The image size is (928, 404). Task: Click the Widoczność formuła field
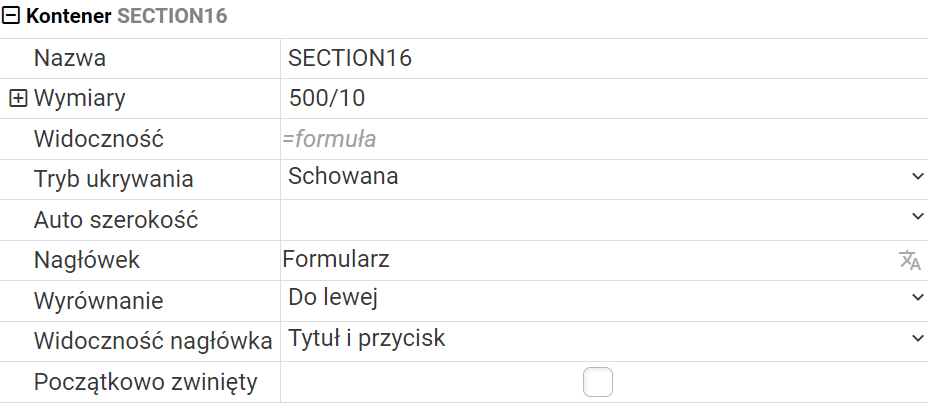coord(604,139)
